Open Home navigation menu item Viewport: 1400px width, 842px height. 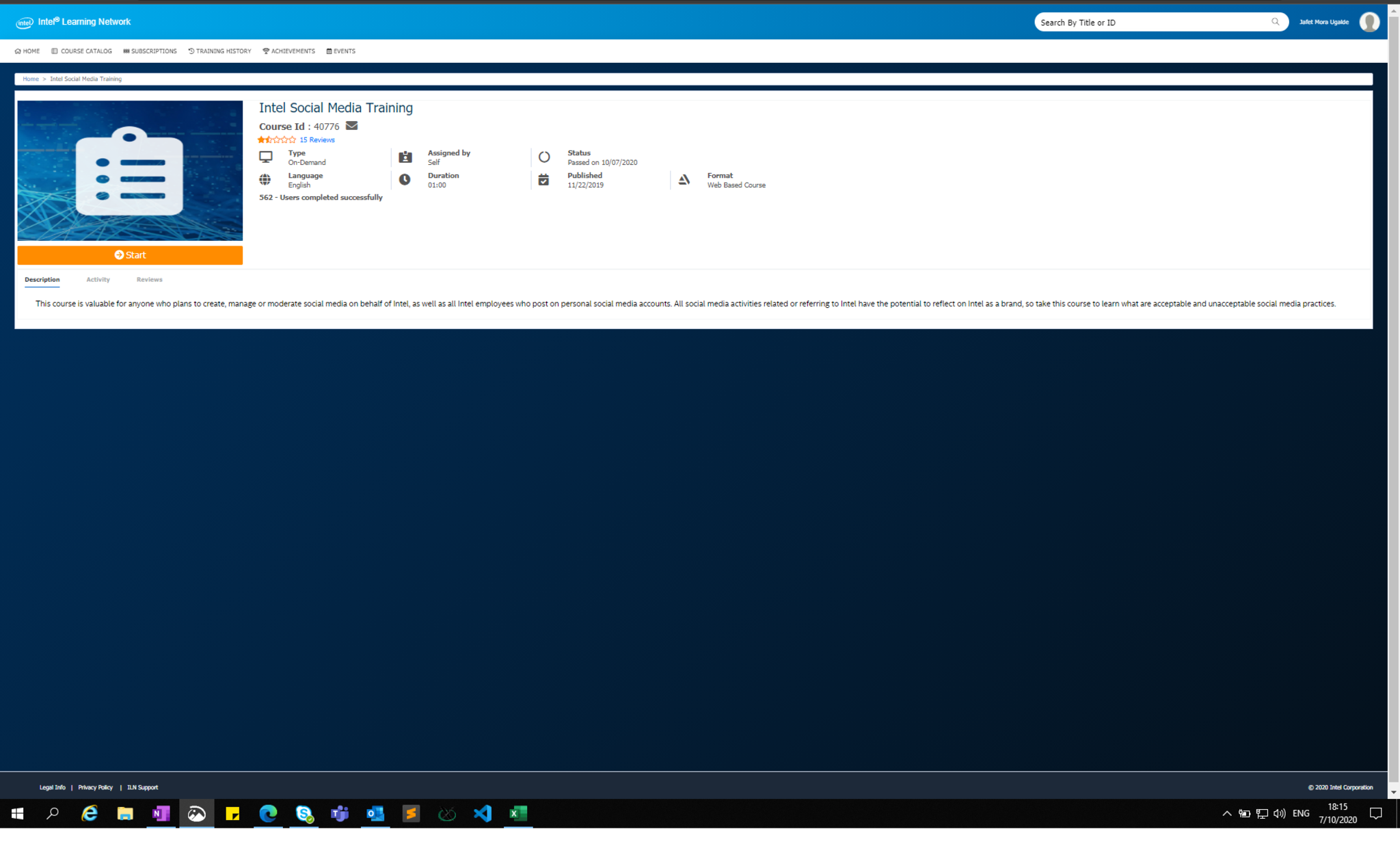pos(27,51)
